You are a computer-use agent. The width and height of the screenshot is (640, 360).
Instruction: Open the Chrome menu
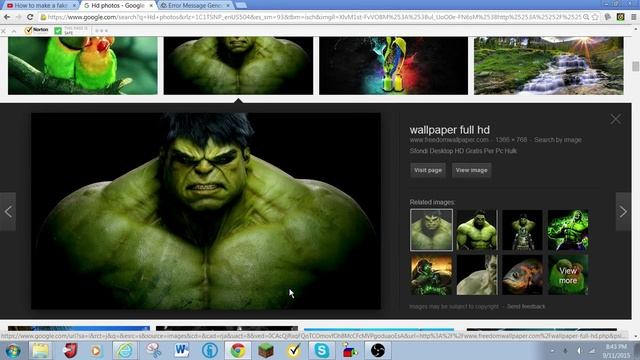tap(633, 17)
